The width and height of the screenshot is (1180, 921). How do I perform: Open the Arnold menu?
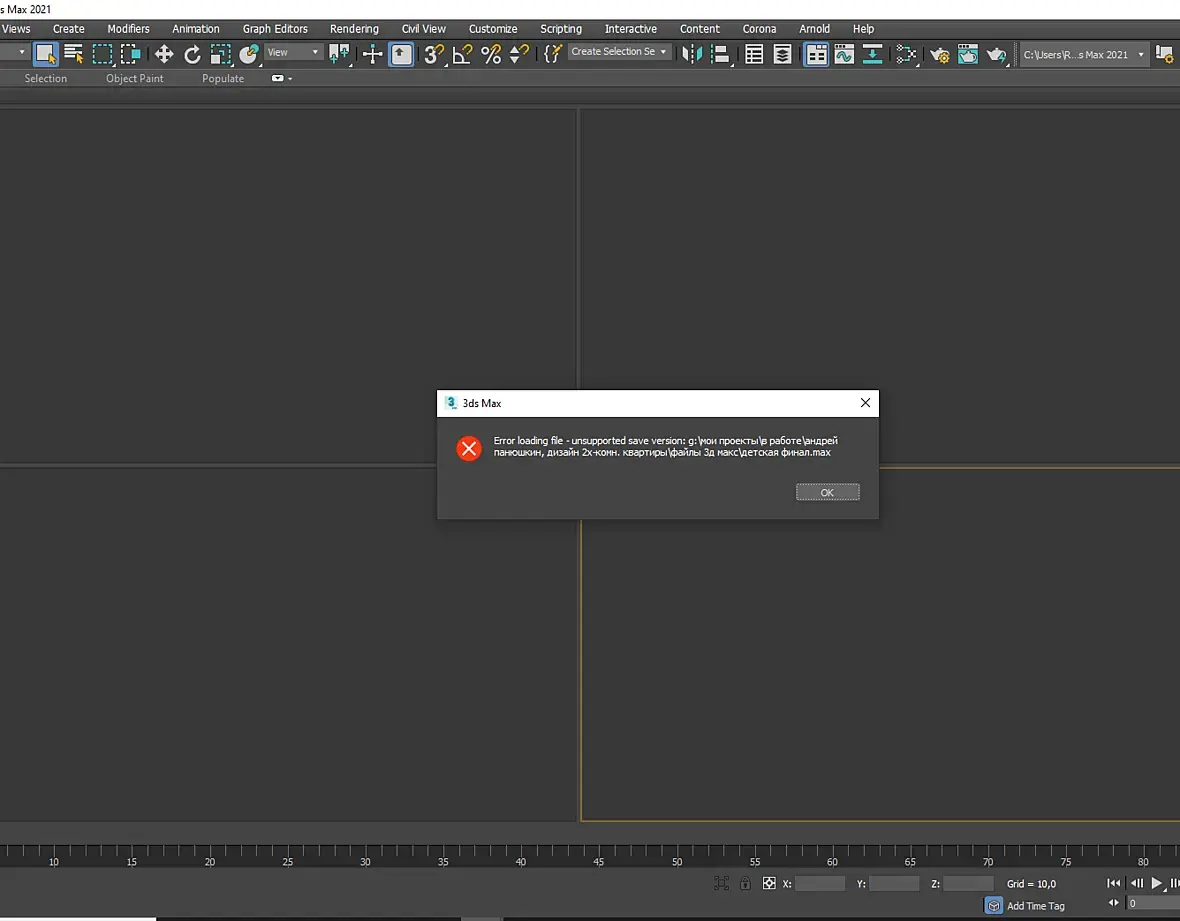pos(814,29)
